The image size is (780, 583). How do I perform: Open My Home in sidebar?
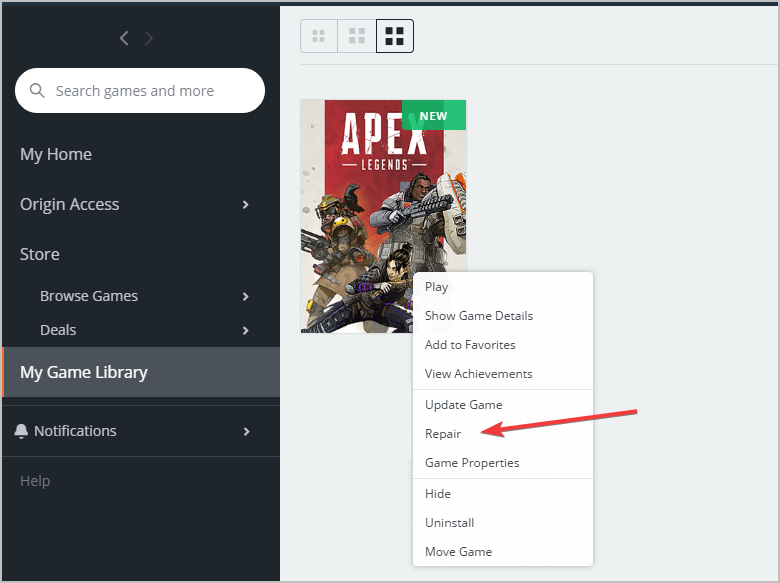click(56, 154)
